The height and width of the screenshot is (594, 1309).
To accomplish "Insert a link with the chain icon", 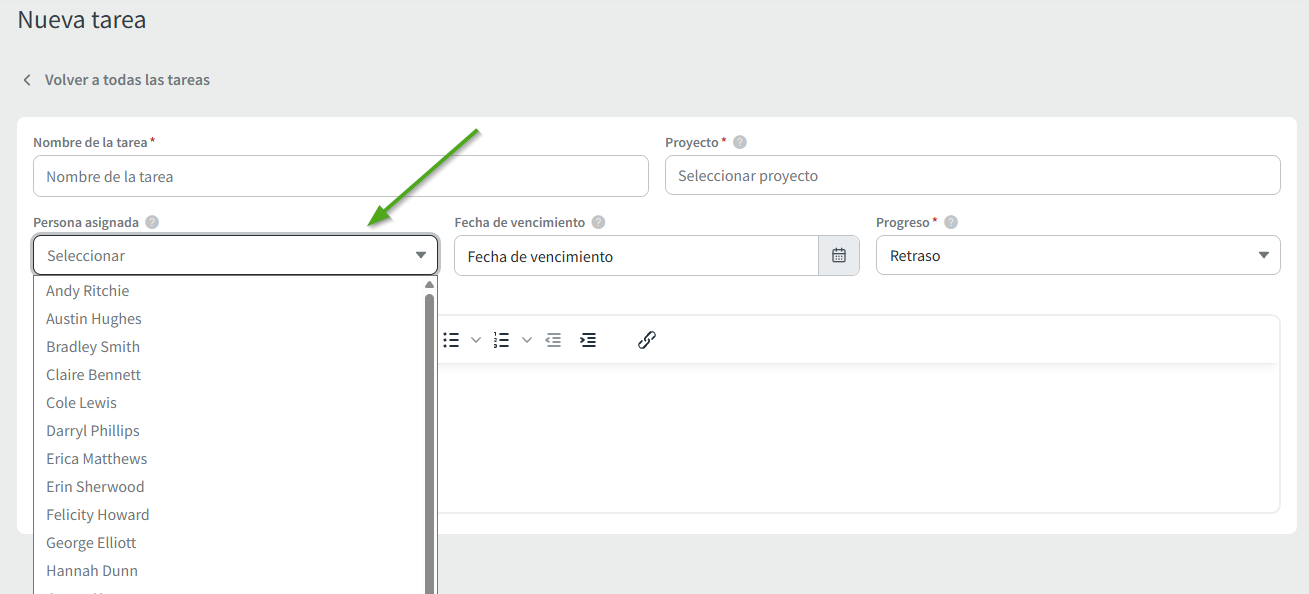I will tap(646, 340).
